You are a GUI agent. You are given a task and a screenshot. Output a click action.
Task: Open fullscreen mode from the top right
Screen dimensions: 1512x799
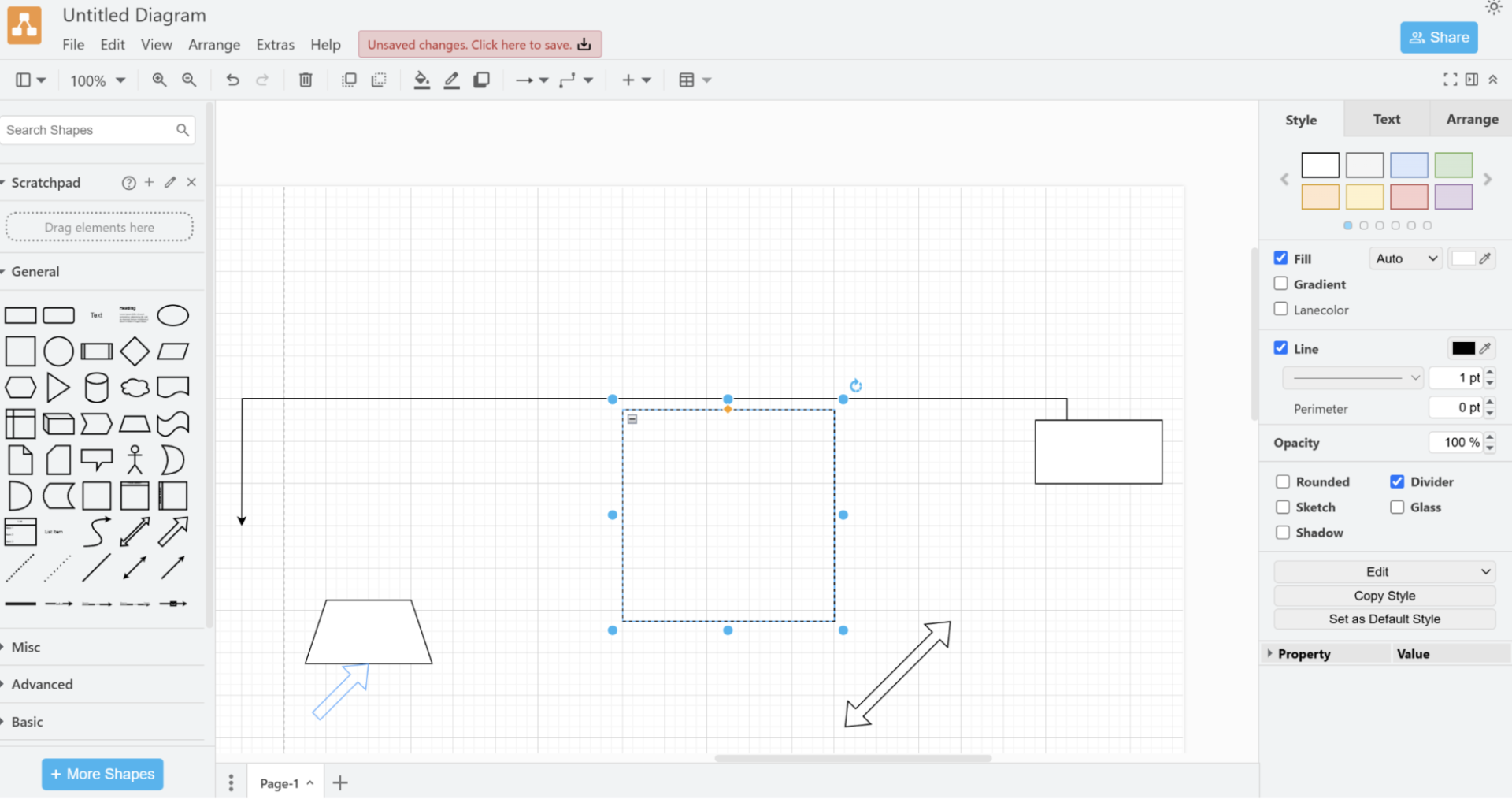click(1450, 79)
